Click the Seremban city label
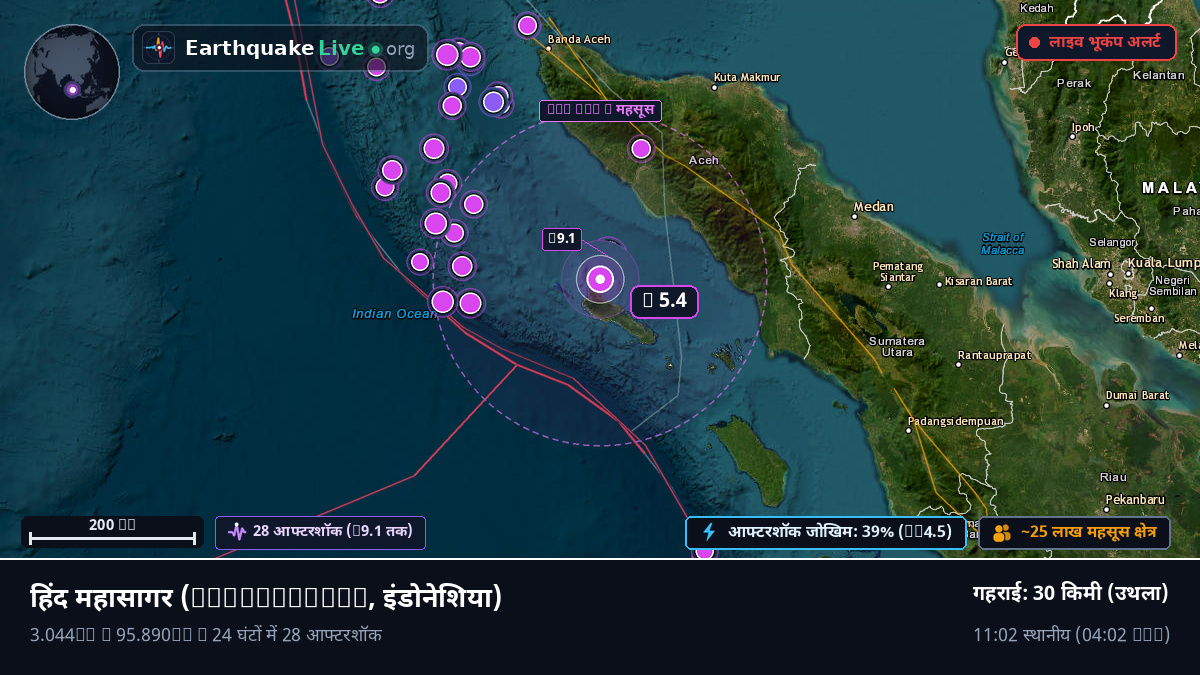Viewport: 1200px width, 675px height. (x=1139, y=319)
